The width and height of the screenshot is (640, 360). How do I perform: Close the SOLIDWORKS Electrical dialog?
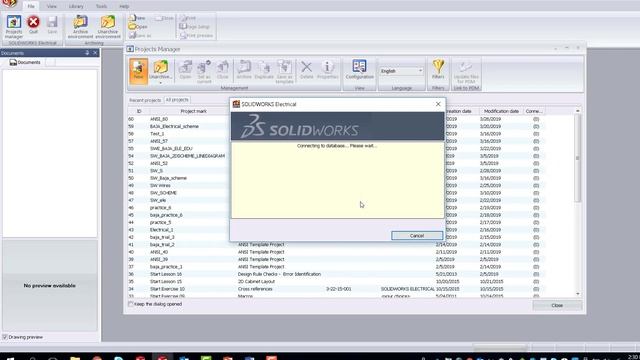click(x=438, y=104)
